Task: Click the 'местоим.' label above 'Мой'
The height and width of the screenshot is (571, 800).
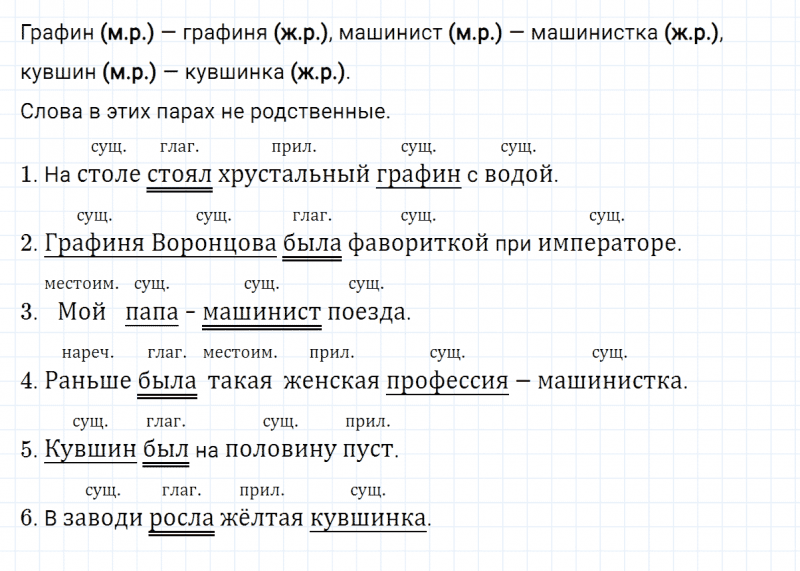Action: 82,284
